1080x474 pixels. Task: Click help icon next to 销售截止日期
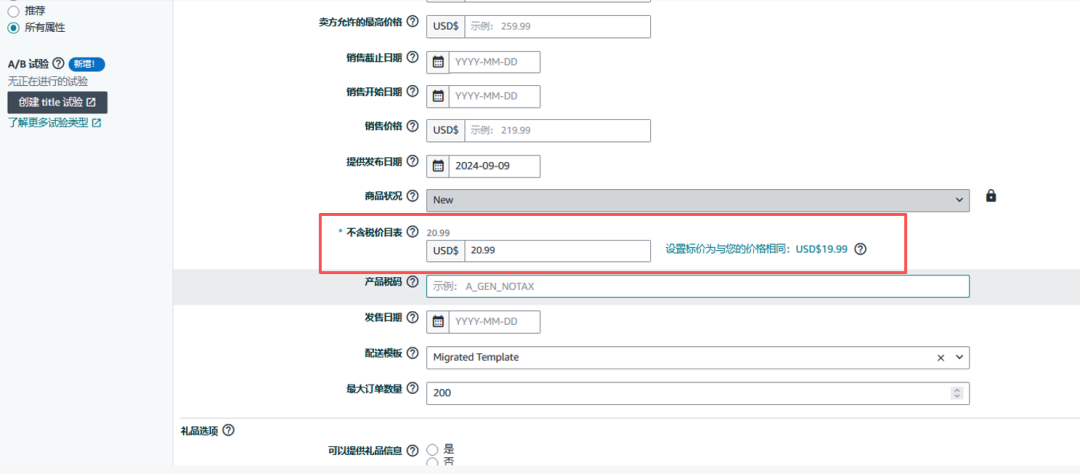(x=413, y=56)
